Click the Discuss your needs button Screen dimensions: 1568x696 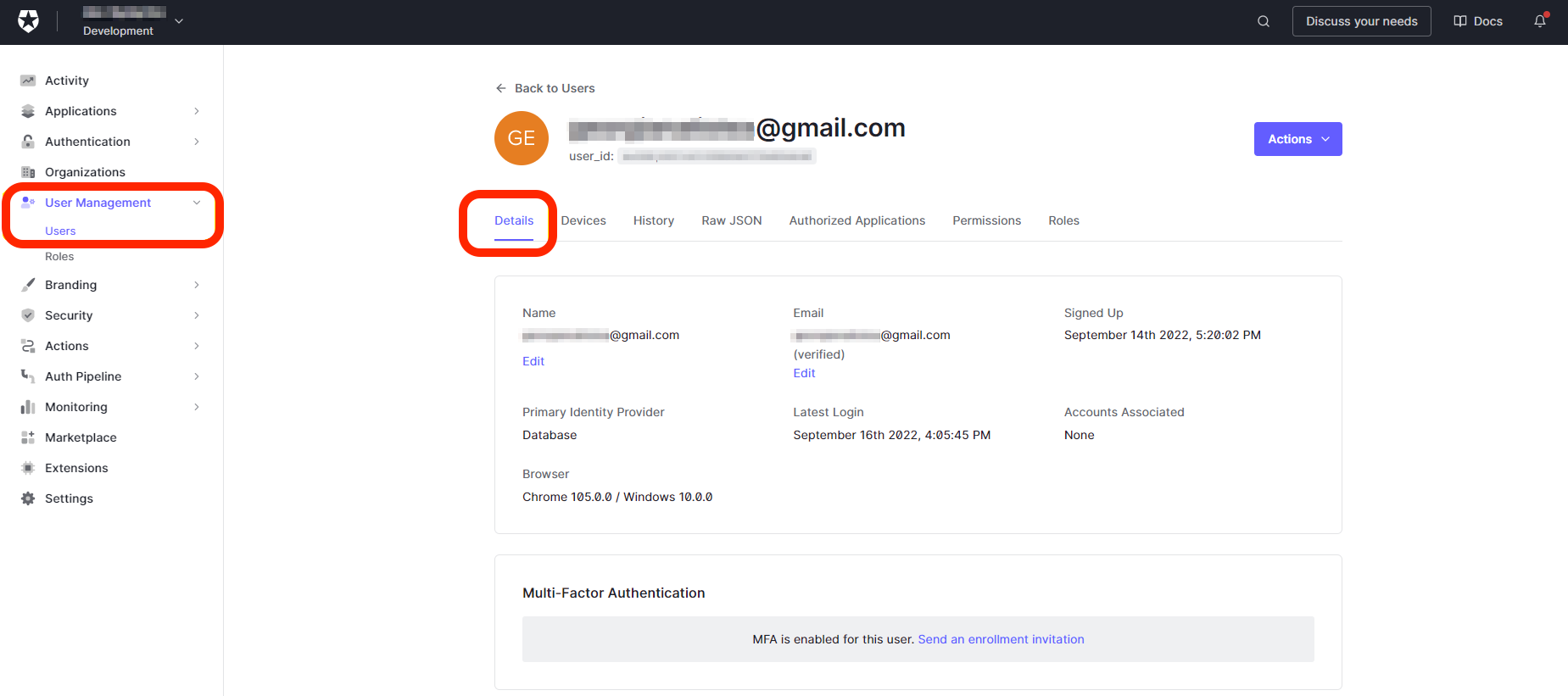coord(1361,21)
